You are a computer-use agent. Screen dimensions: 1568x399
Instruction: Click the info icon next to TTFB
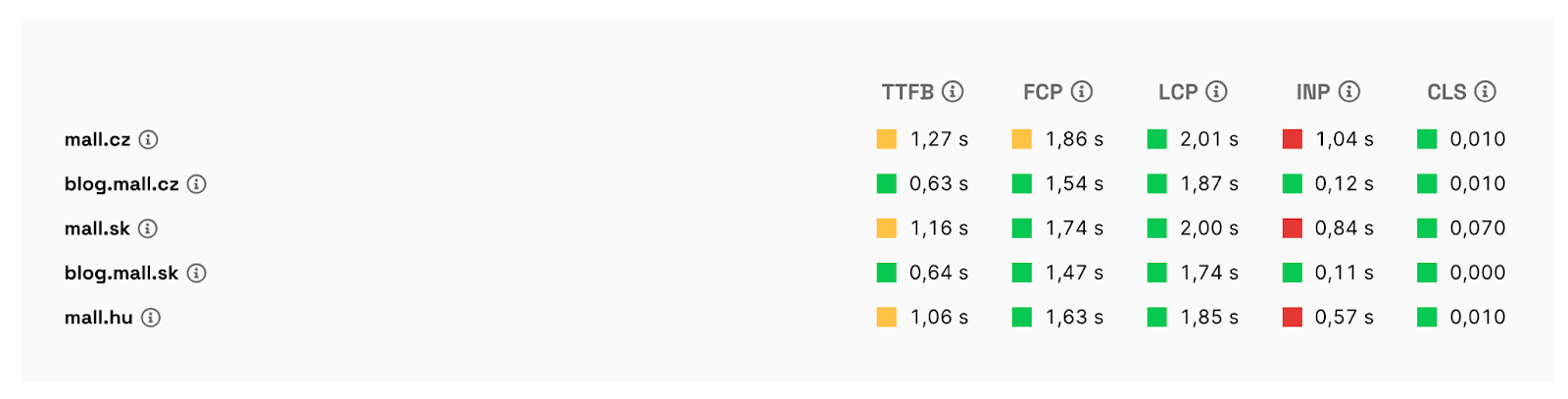[953, 91]
